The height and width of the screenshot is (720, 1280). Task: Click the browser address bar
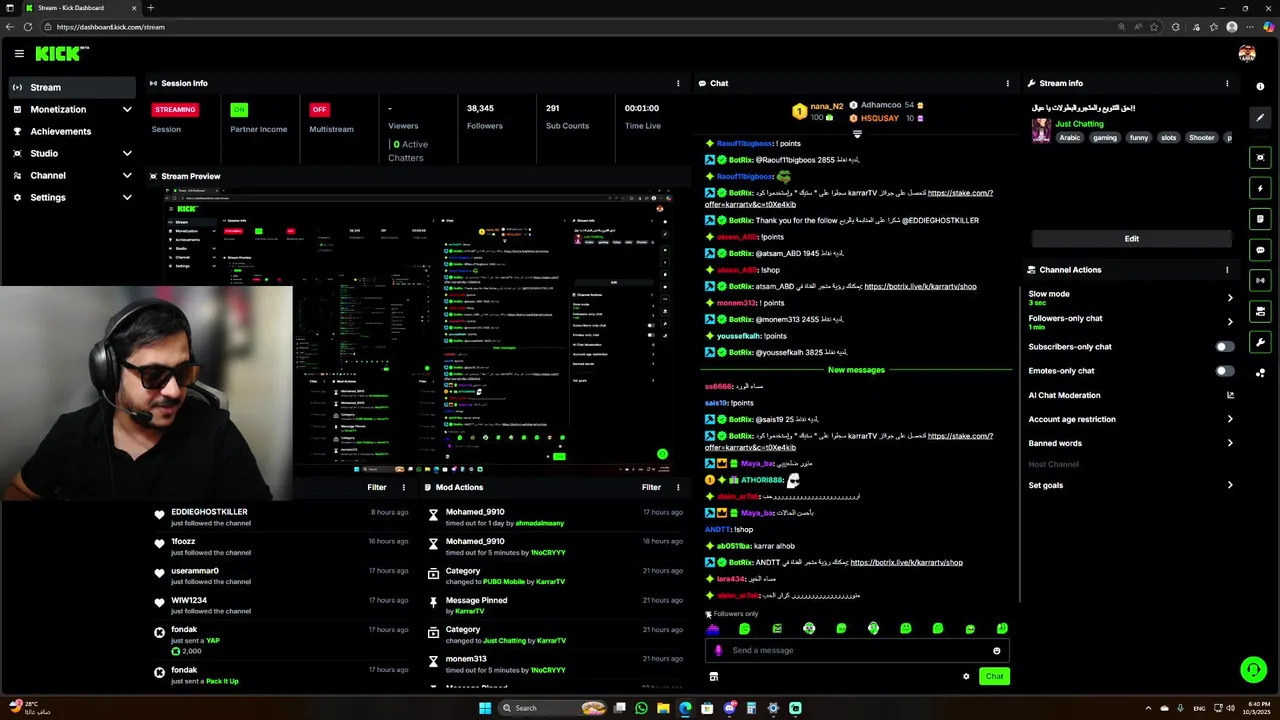point(580,27)
